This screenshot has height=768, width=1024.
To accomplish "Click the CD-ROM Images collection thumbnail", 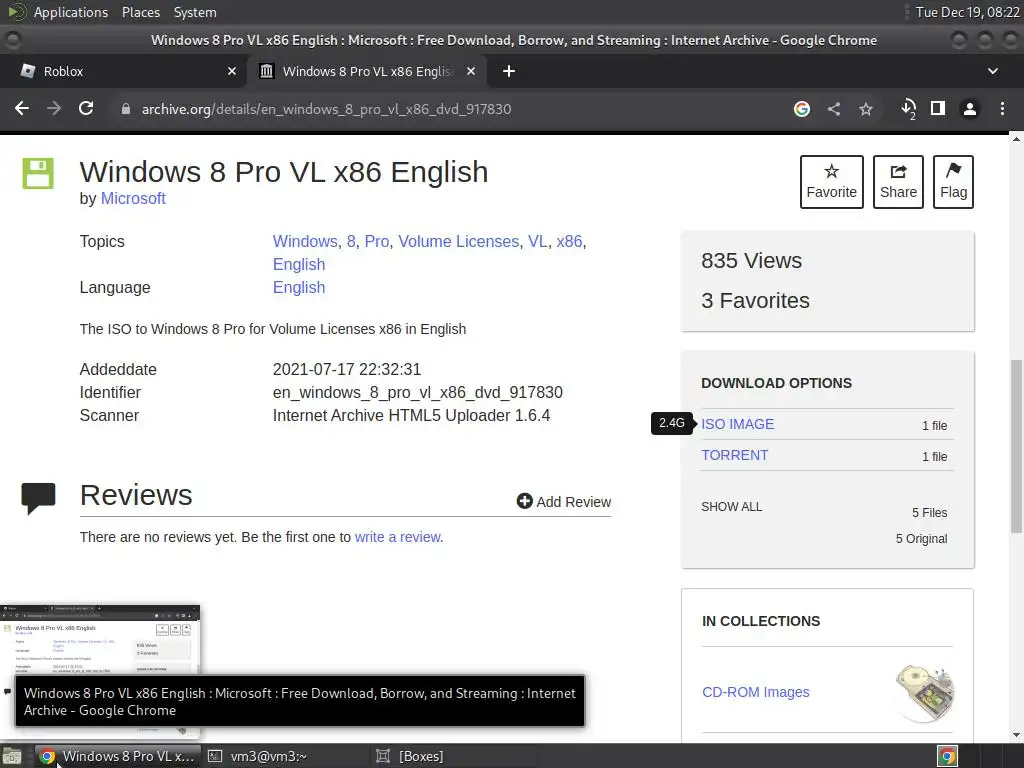I will (925, 692).
